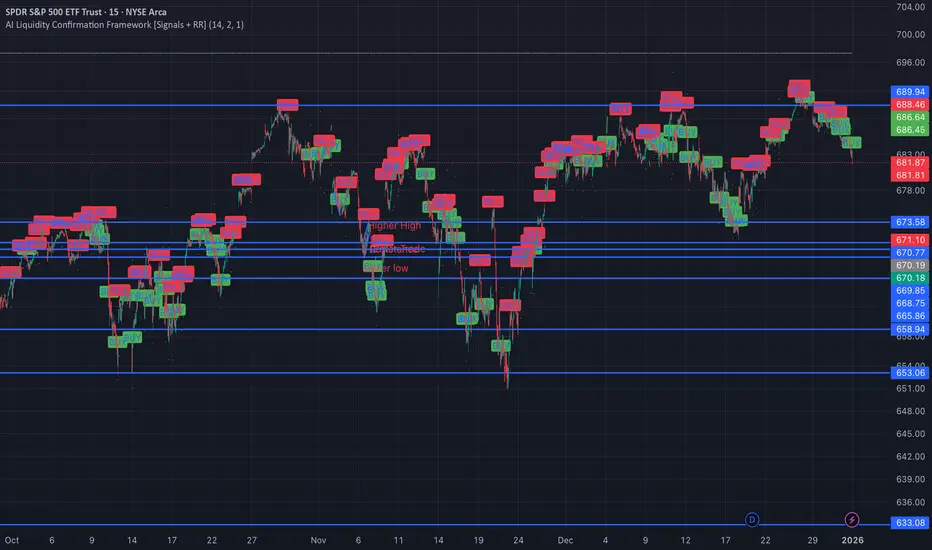Click the Dec label on time axis
932x550 pixels.
coord(565,540)
